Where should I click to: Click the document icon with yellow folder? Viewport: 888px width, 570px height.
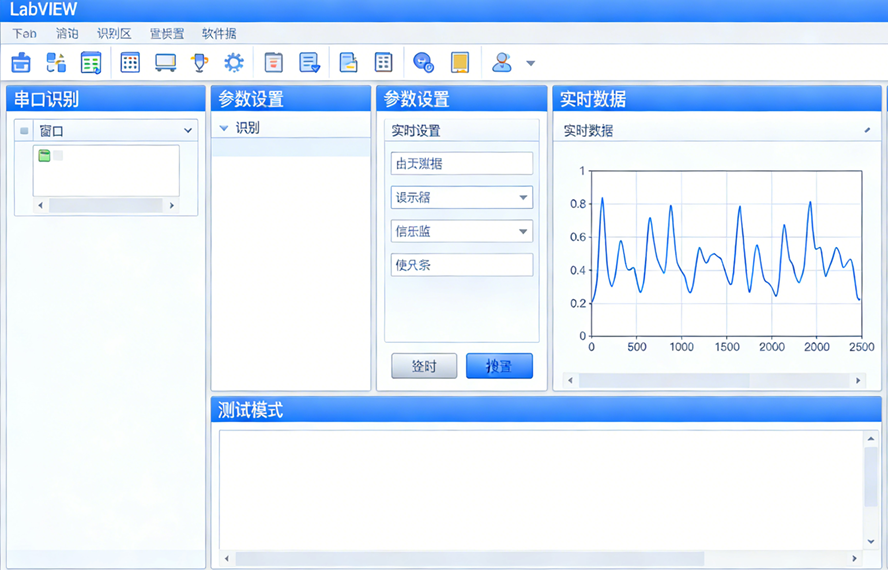[348, 62]
